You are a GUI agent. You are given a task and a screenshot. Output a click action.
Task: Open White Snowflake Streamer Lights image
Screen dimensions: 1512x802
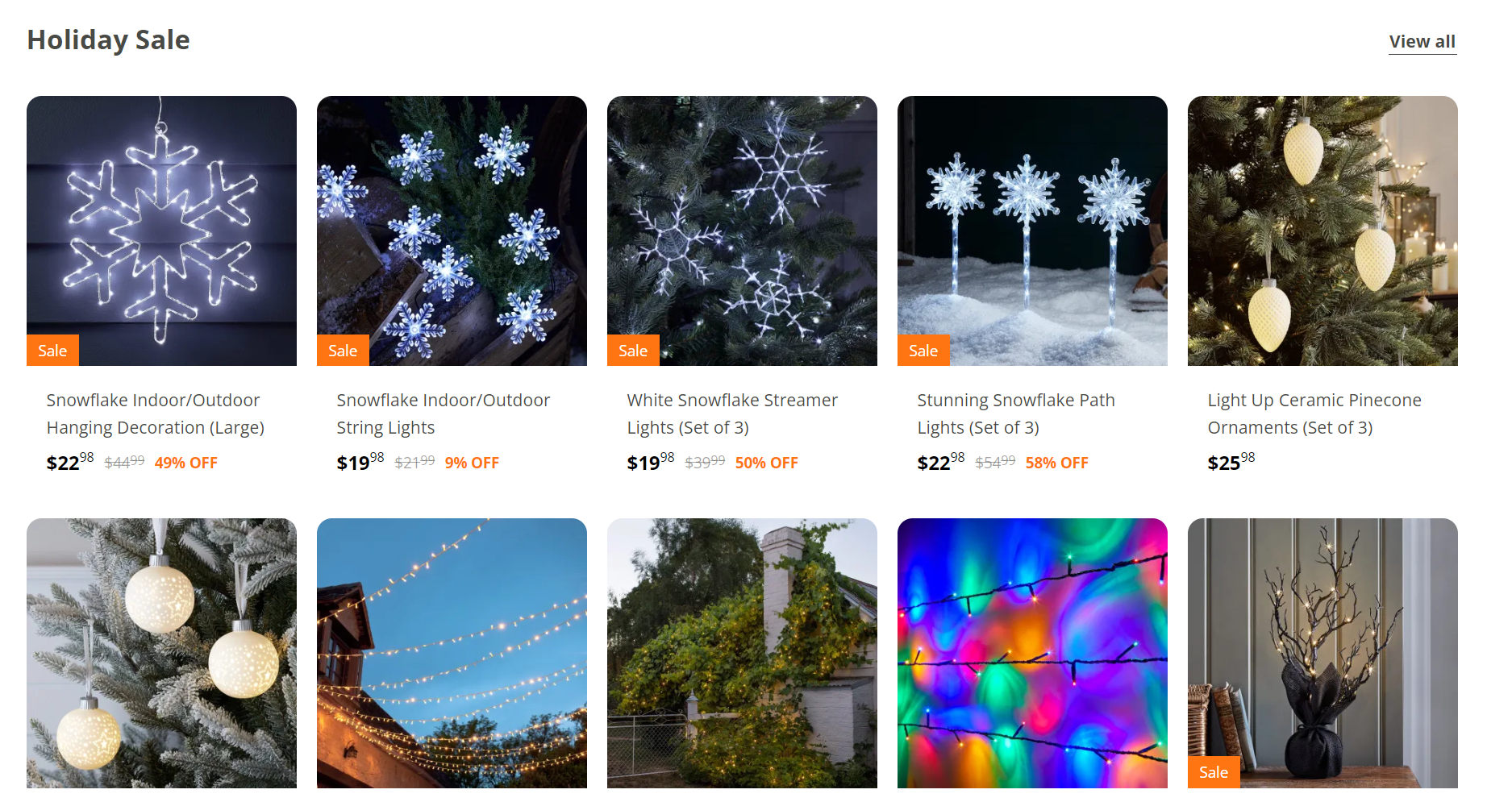tap(742, 231)
